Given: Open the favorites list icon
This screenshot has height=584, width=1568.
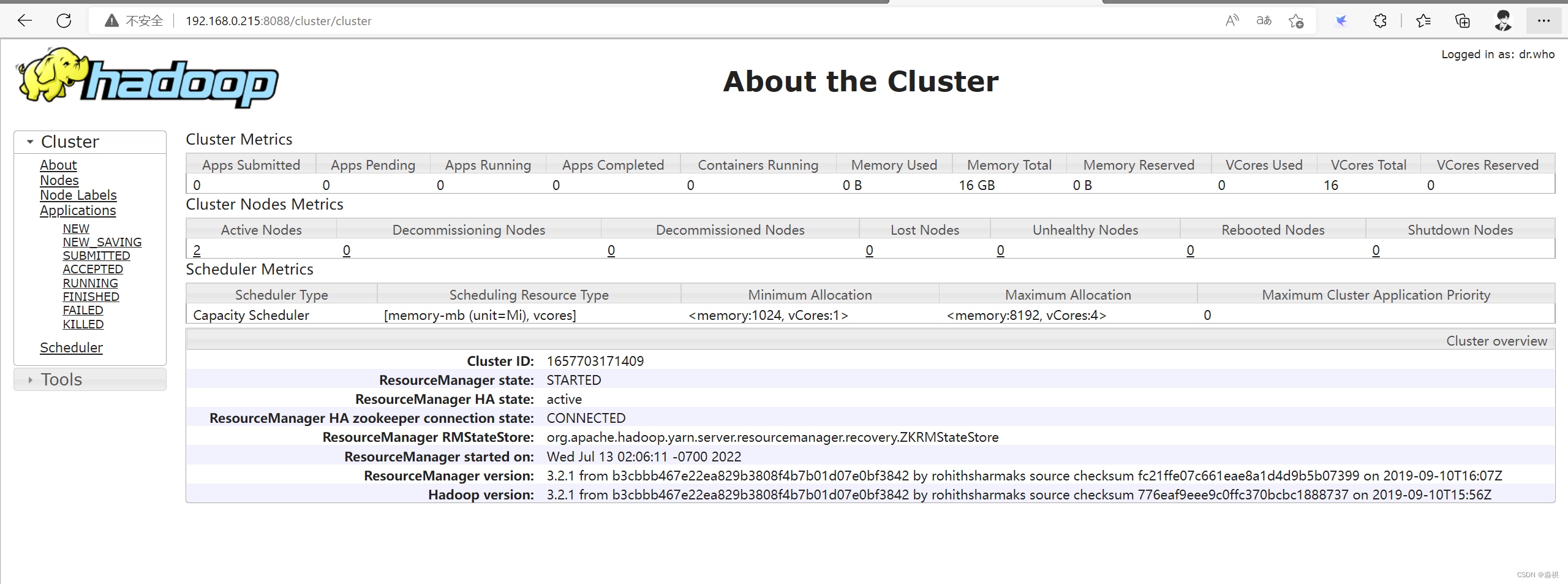Looking at the screenshot, I should click(x=1423, y=21).
